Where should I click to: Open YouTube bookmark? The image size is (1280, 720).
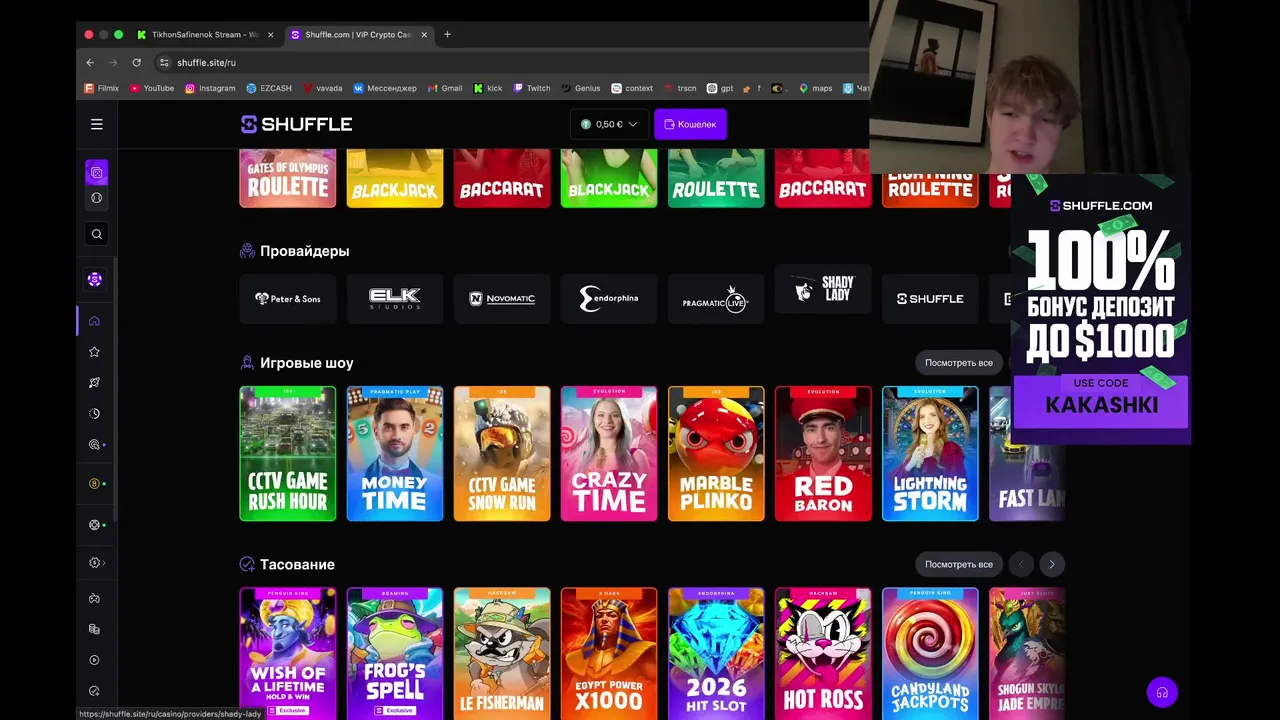point(152,88)
